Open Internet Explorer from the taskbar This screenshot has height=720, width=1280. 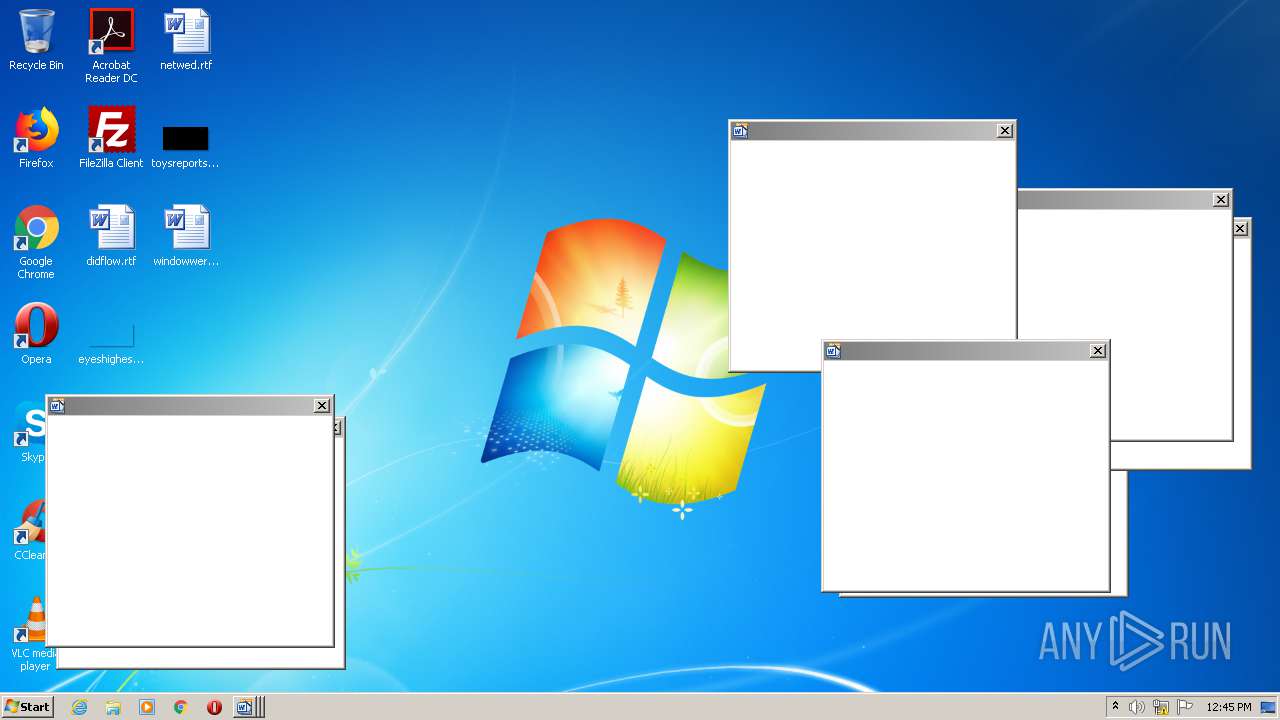79,707
